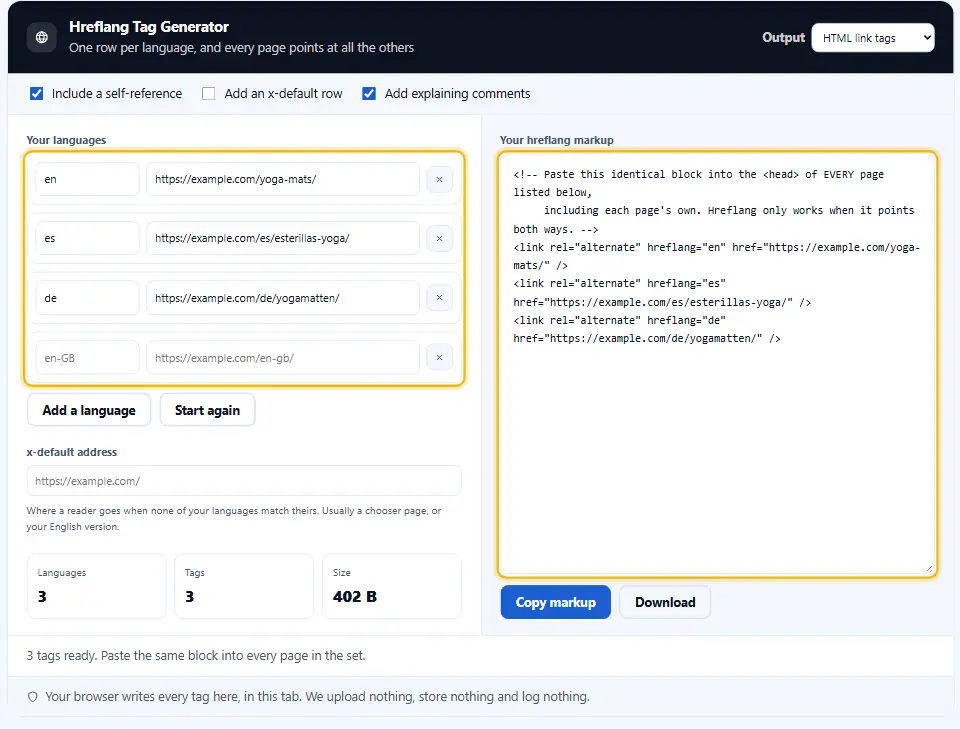The width and height of the screenshot is (960, 729).
Task: Click the 'Where a reader goes' help text
Action: pos(234,518)
